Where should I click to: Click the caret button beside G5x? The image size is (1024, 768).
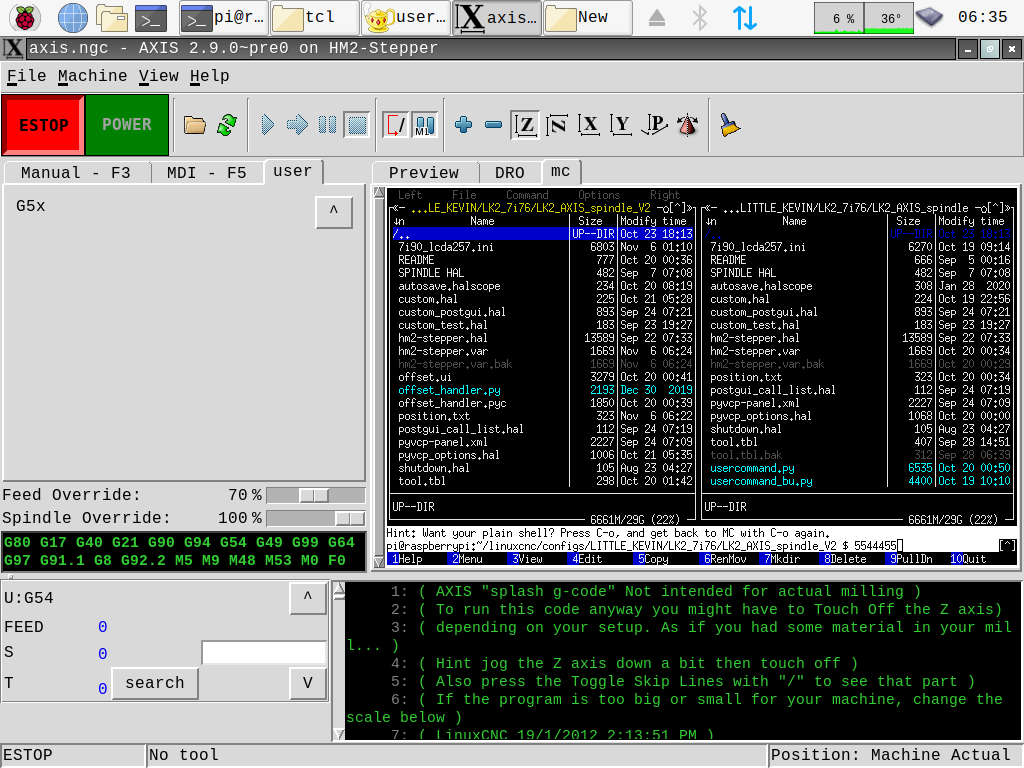tap(334, 212)
